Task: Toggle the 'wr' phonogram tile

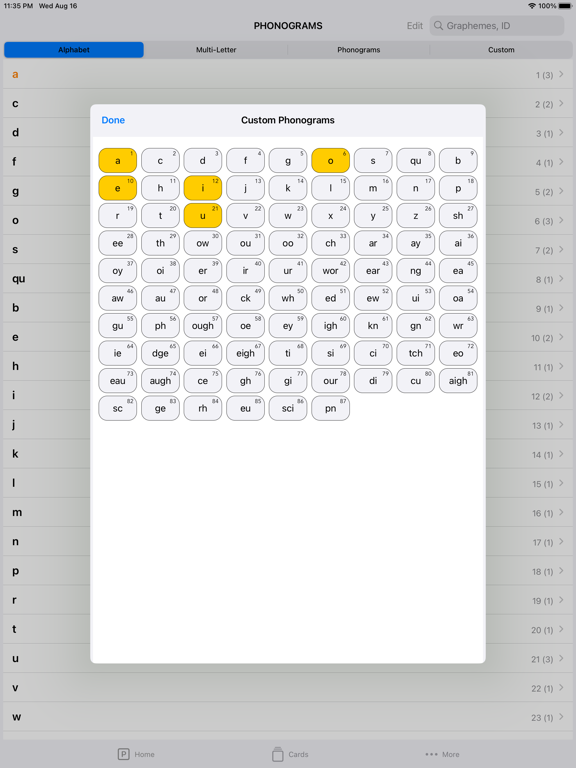Action: pyautogui.click(x=458, y=326)
